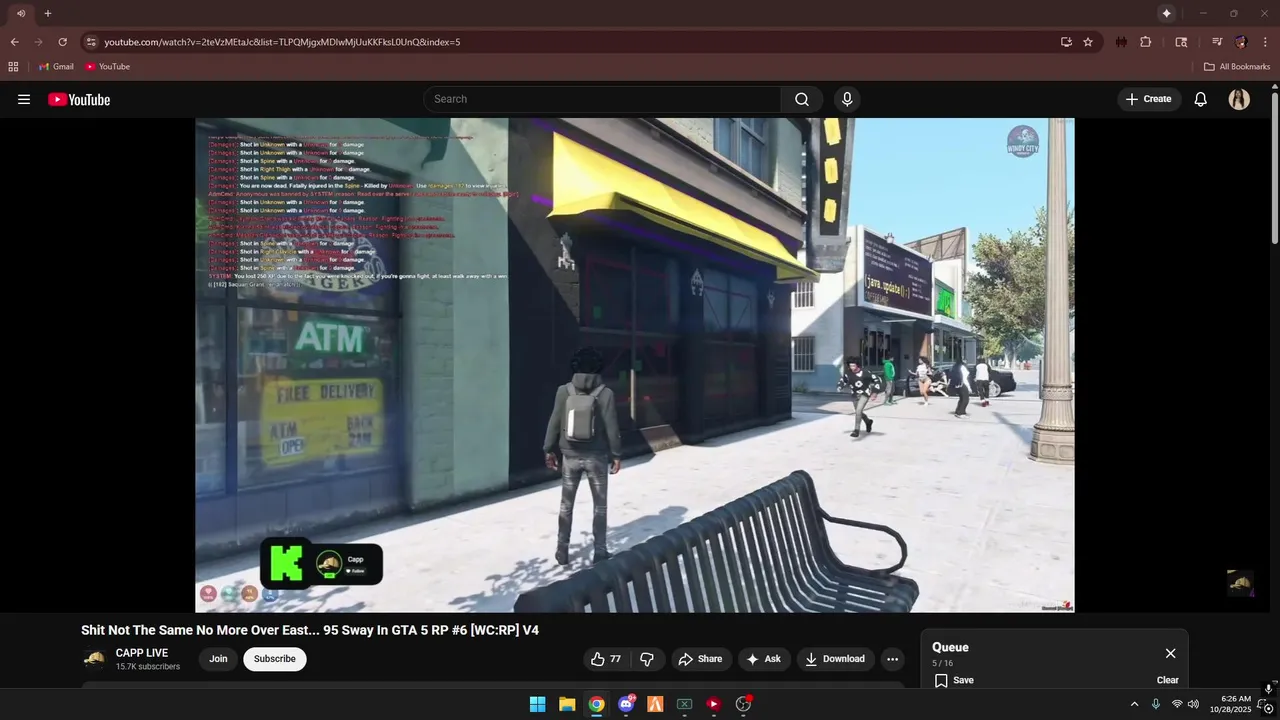Open the All Bookmarks folder
Viewport: 1280px width, 720px height.
point(1237,67)
